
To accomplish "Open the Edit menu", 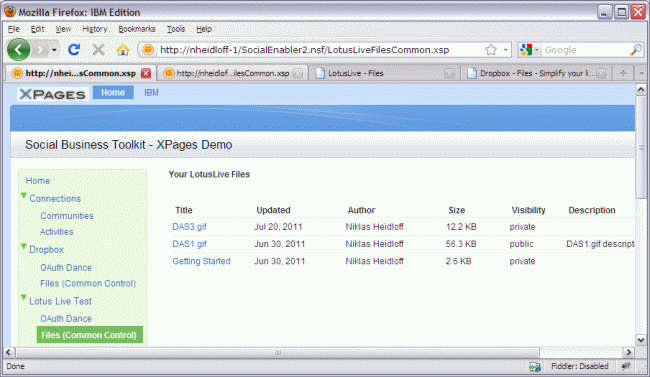I will [37, 29].
